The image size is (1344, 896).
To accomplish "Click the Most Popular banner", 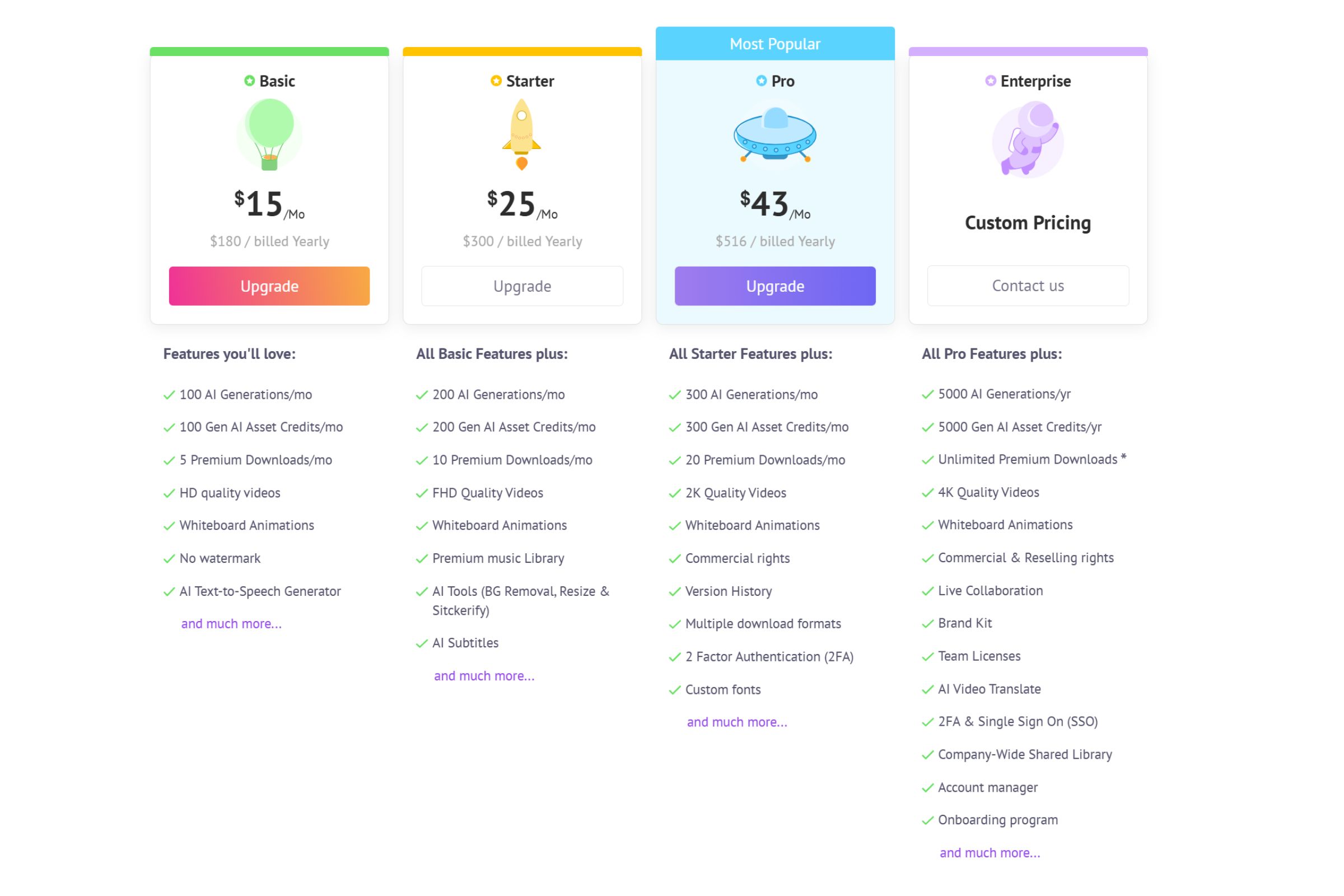I will tap(775, 44).
